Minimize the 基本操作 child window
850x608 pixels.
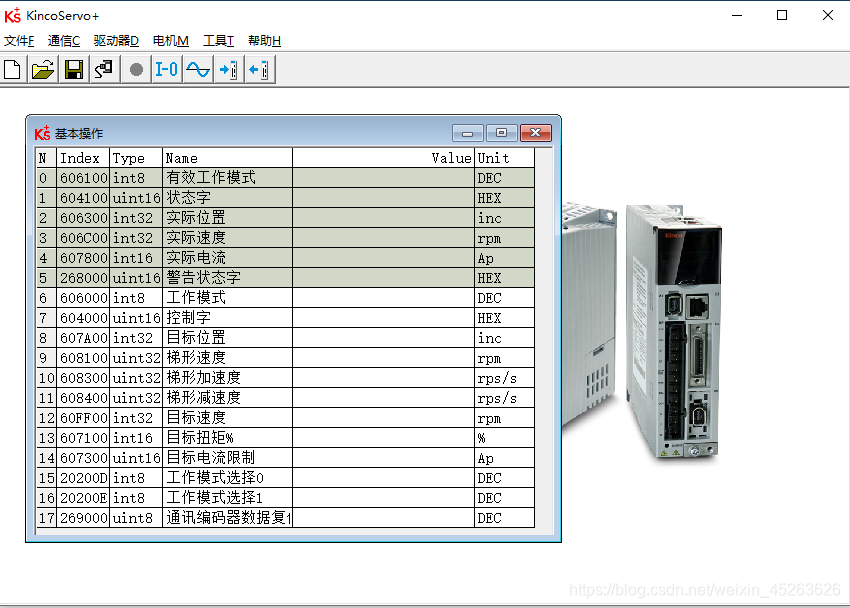pyautogui.click(x=468, y=133)
